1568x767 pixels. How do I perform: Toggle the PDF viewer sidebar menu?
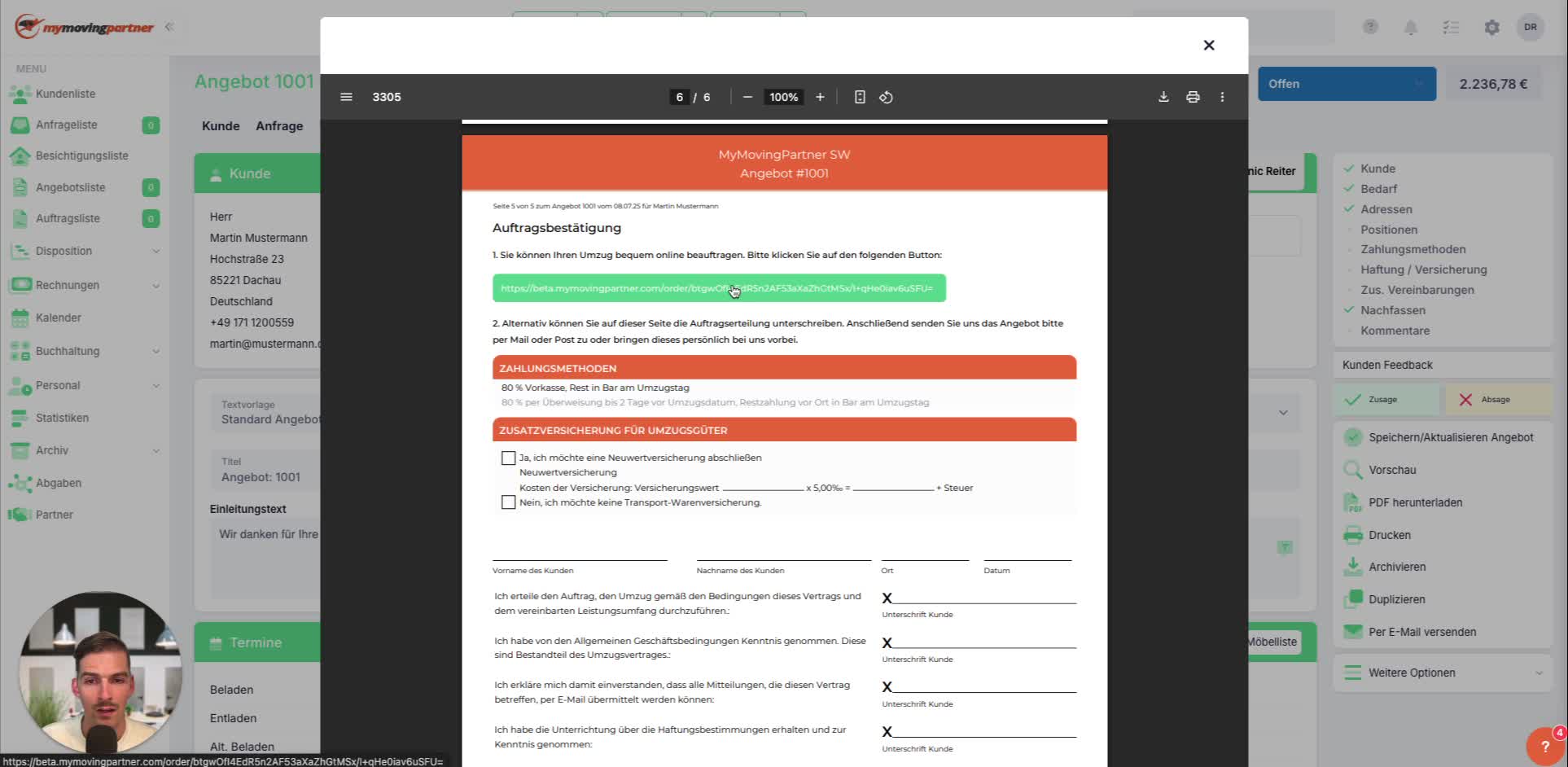pyautogui.click(x=346, y=97)
